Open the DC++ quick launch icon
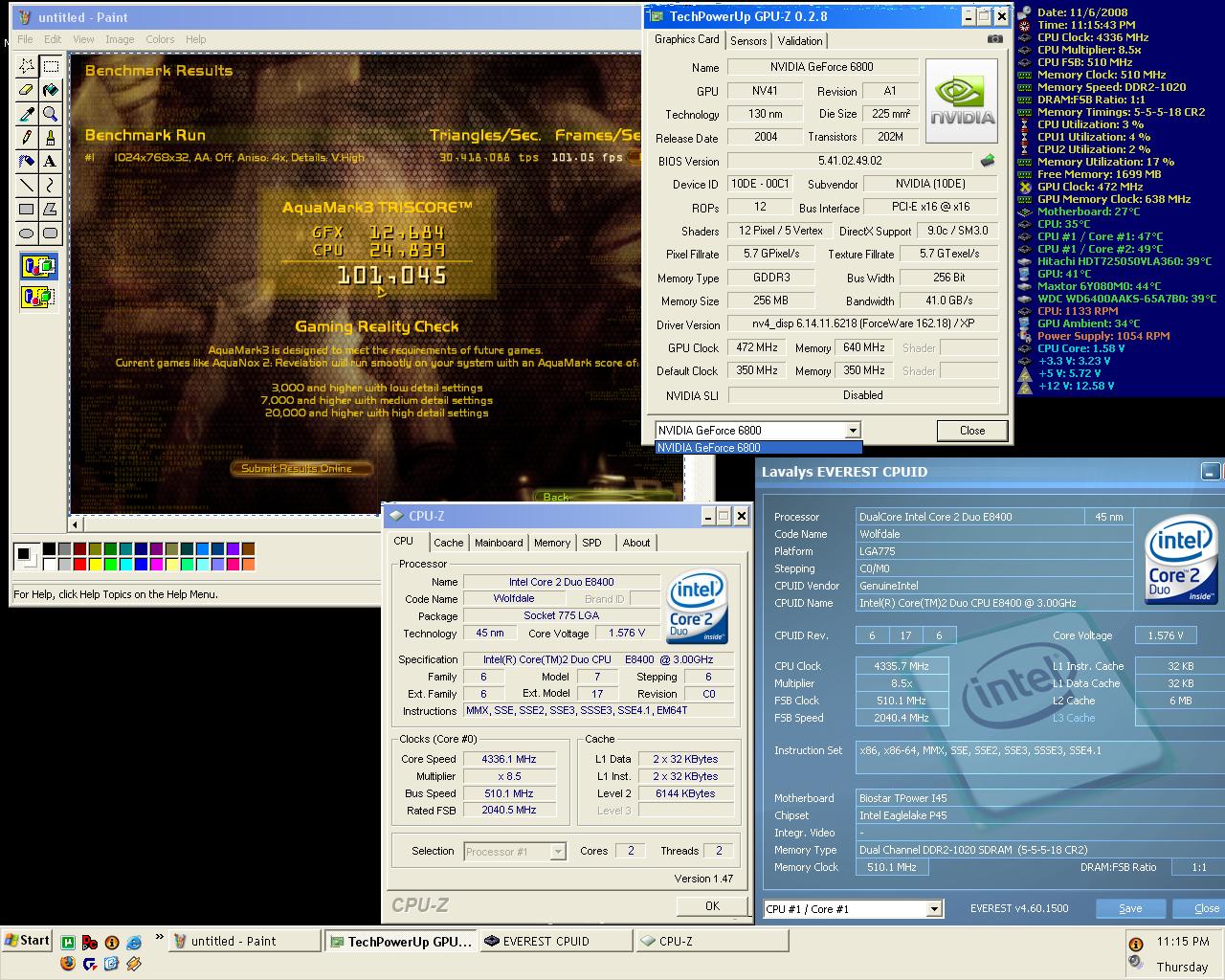Viewport: 1225px width, 980px height. pos(90,943)
